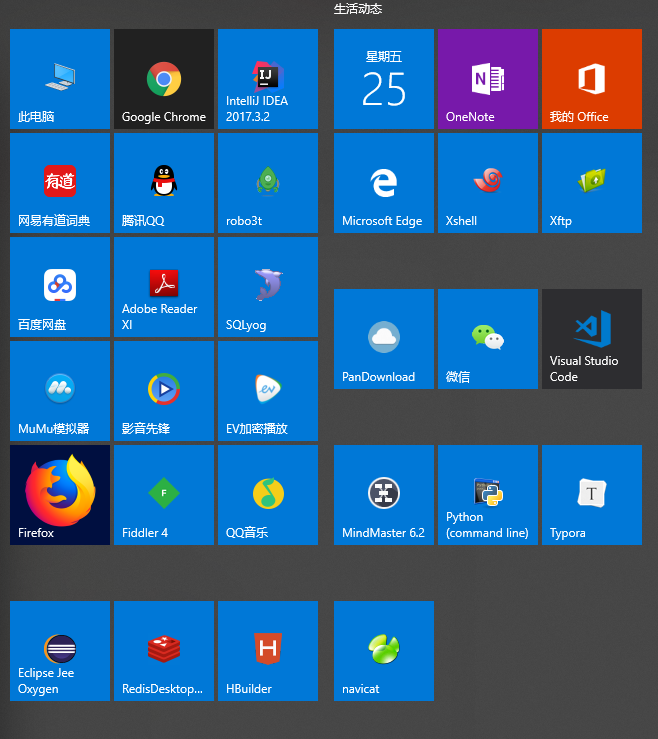Open the navicat tile
The image size is (658, 739).
click(383, 651)
